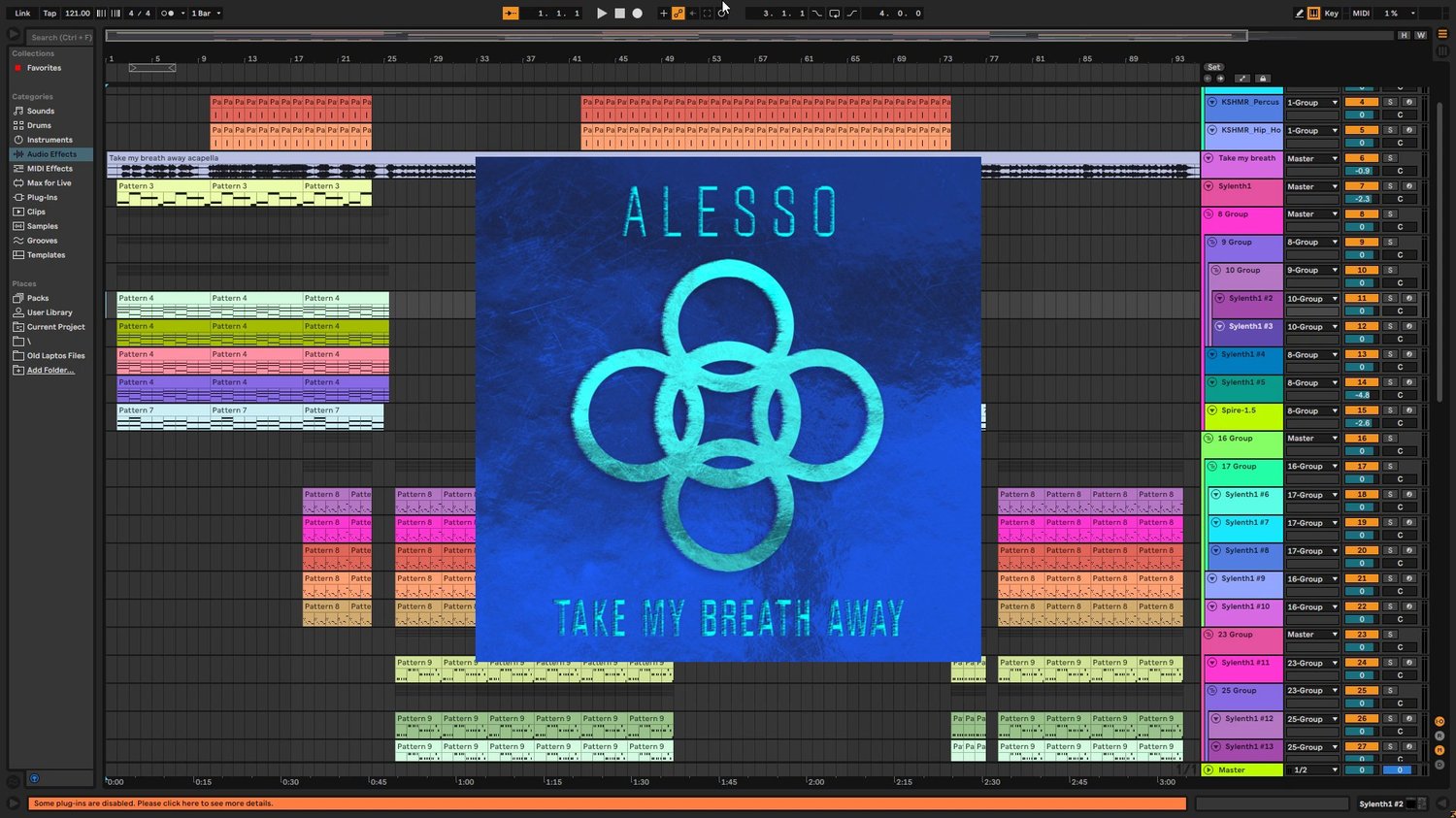This screenshot has height=818, width=1456.
Task: Solo the Sylenth1 #6 track
Action: [1390, 495]
